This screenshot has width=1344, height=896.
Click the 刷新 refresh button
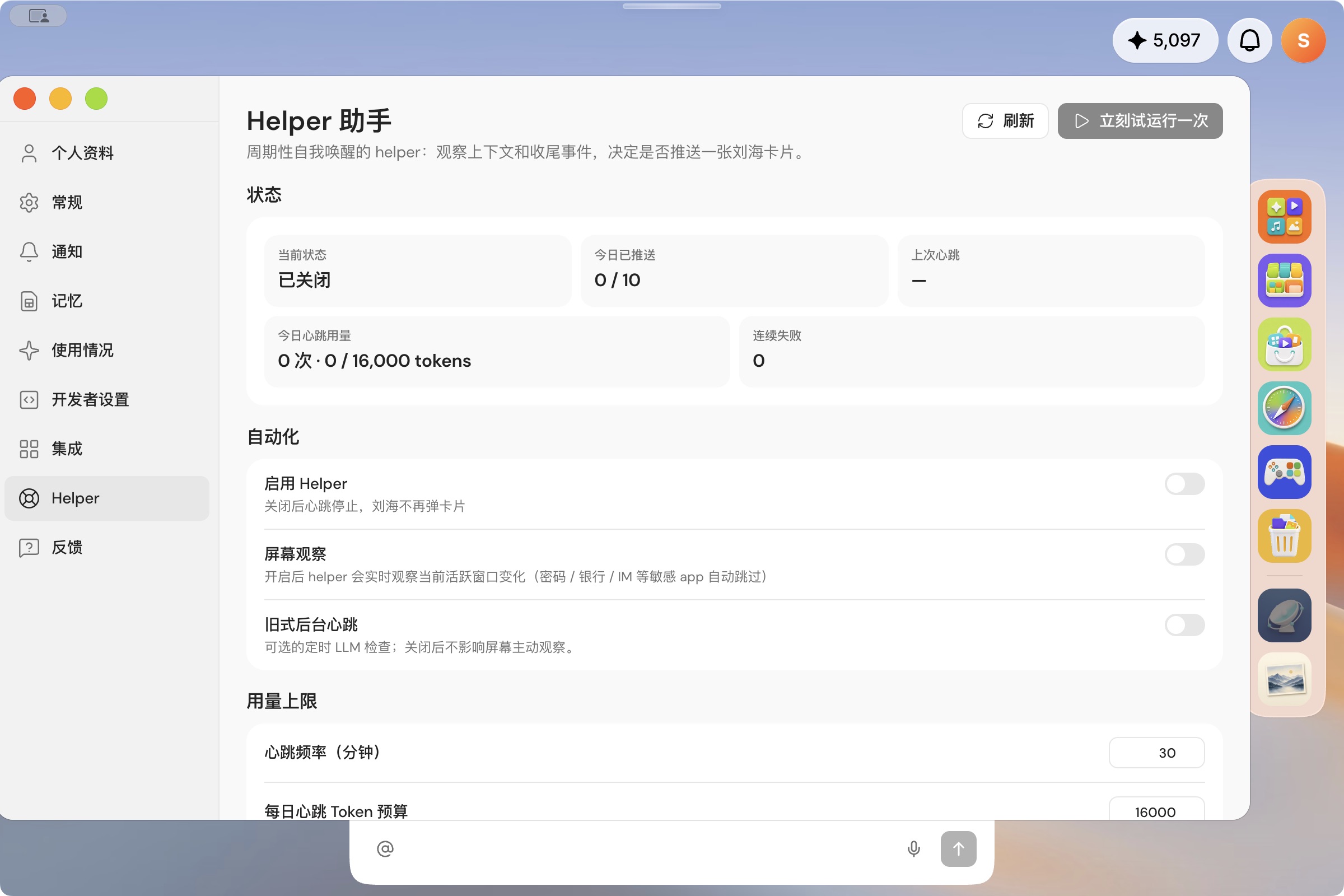[x=1005, y=120]
